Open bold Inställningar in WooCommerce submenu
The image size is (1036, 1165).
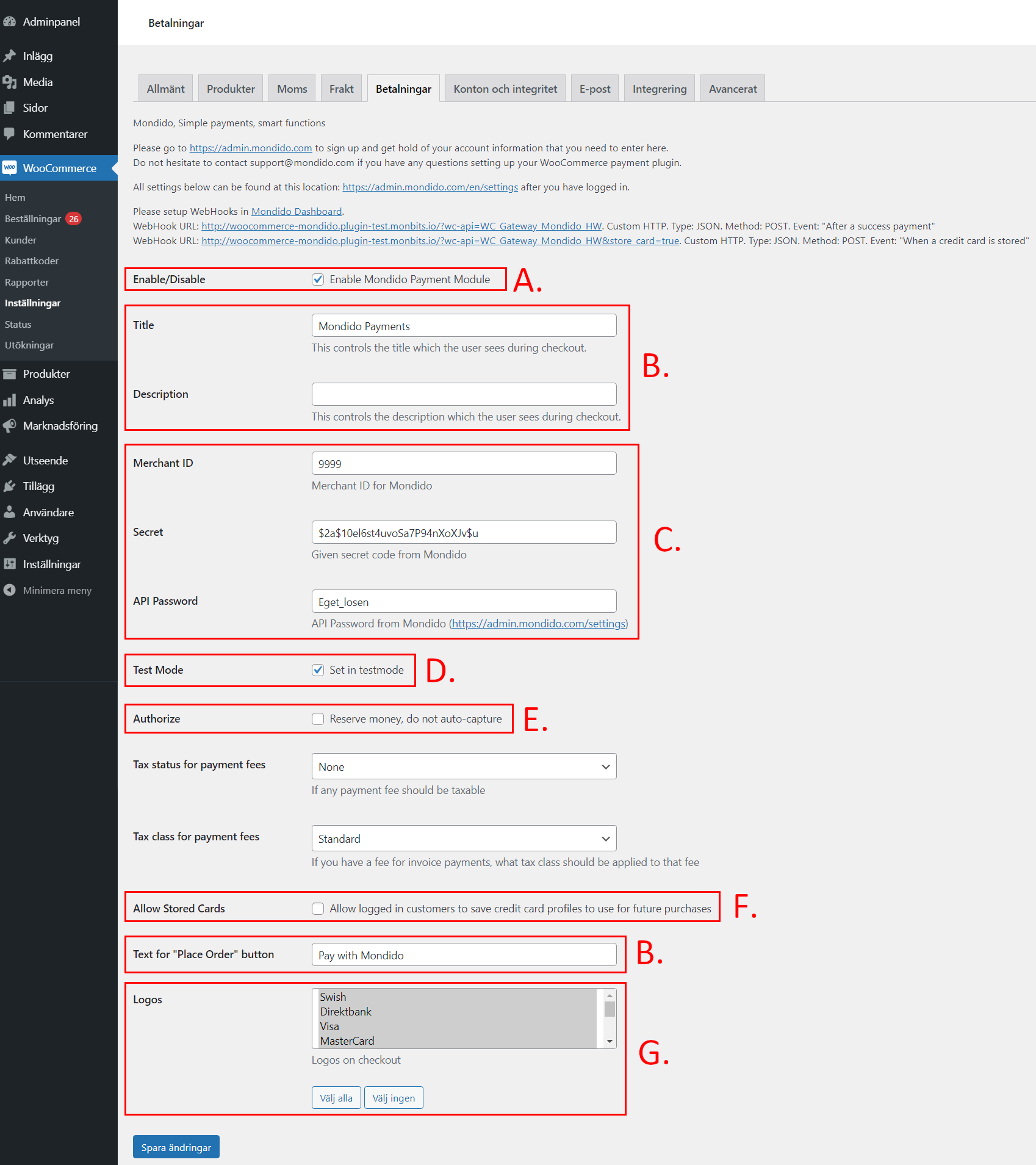tap(32, 303)
